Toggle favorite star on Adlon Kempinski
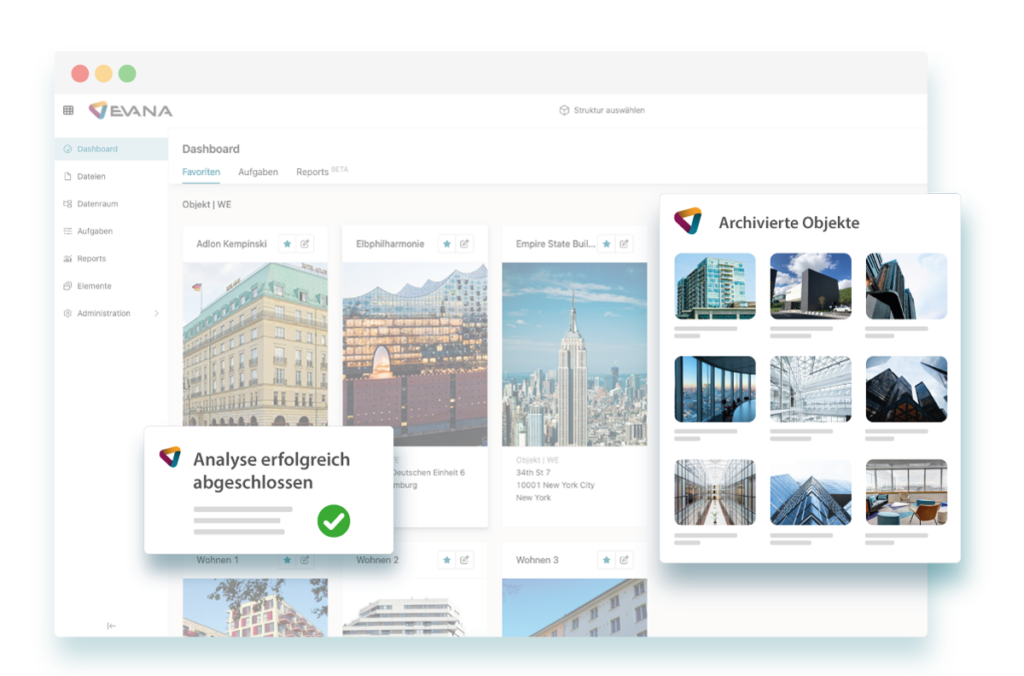Screen dimensions: 1024x676 (287, 243)
